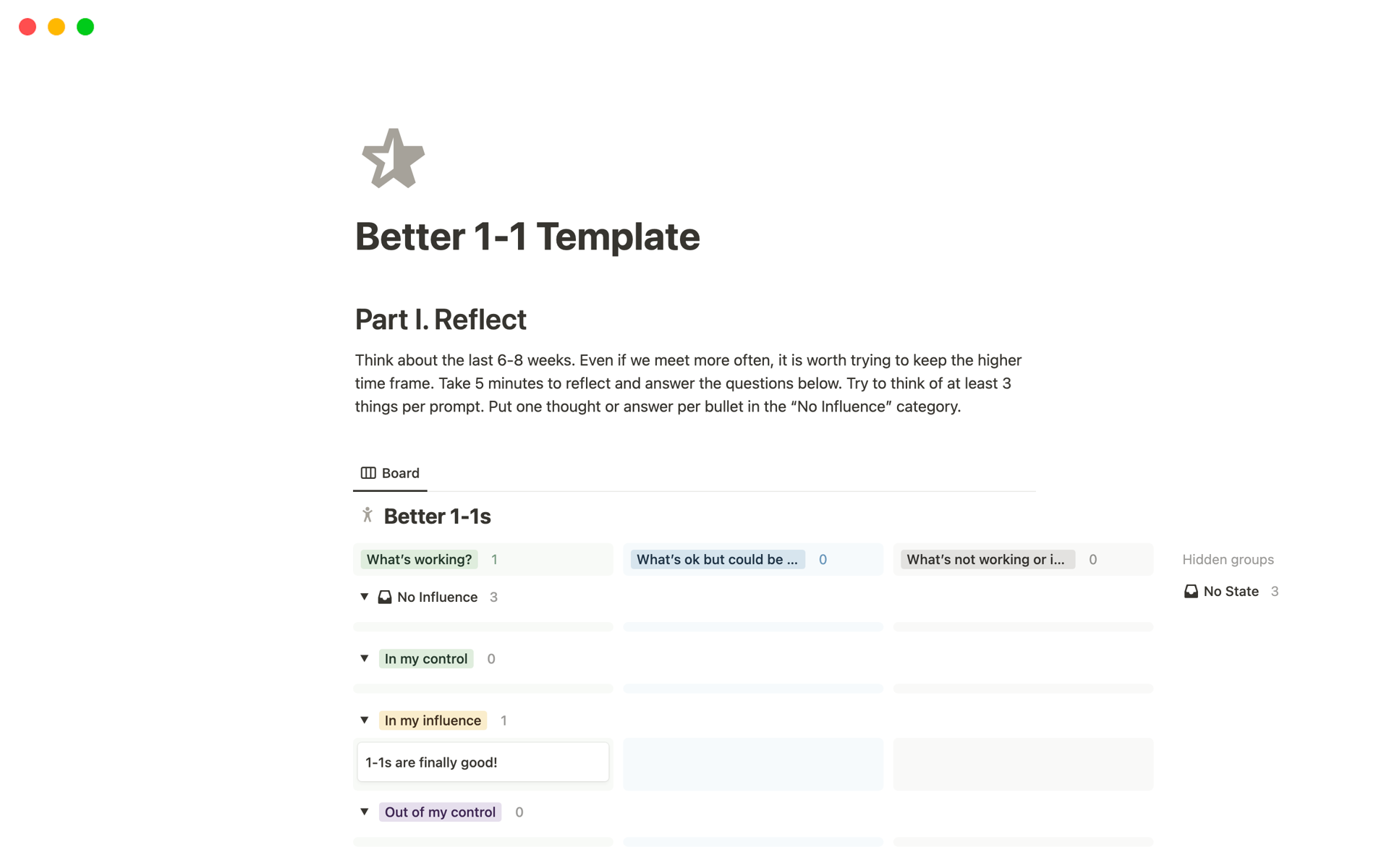Click the No Influence inbox icon
Viewport: 1389px width, 868px height.
click(x=385, y=597)
